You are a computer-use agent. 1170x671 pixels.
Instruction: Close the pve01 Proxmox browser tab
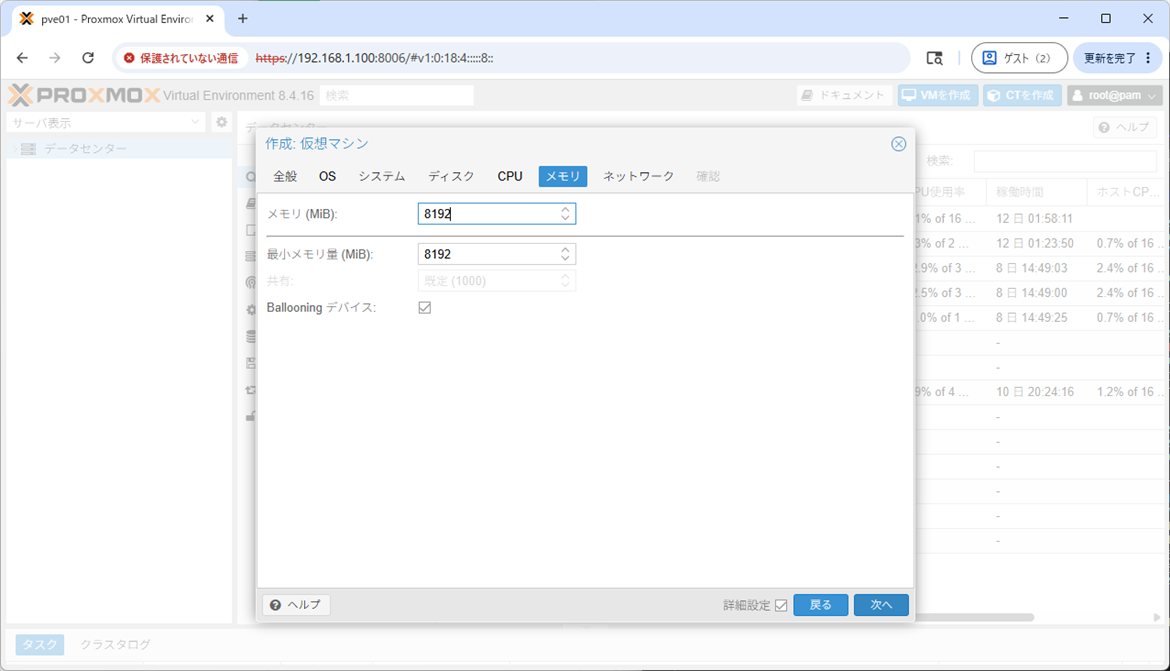pyautogui.click(x=210, y=19)
